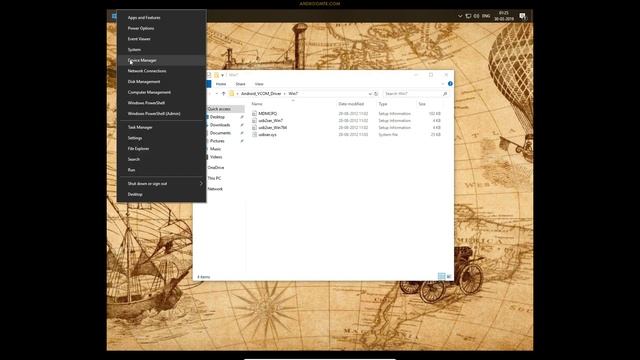Open the network tray icon
This screenshot has width=640, height=360.
tap(468, 16)
